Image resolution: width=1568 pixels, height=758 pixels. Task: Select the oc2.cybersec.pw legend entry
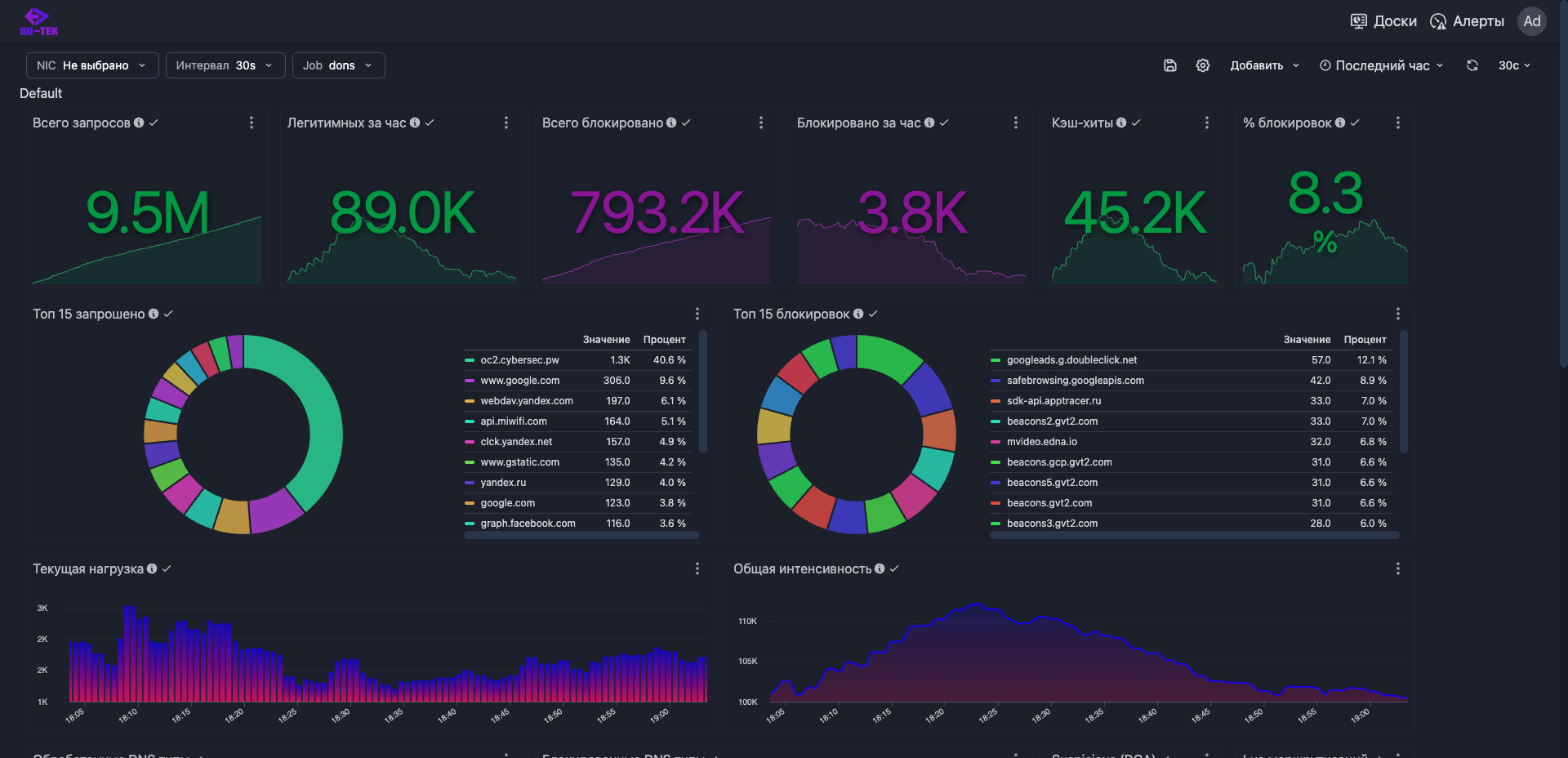point(519,360)
